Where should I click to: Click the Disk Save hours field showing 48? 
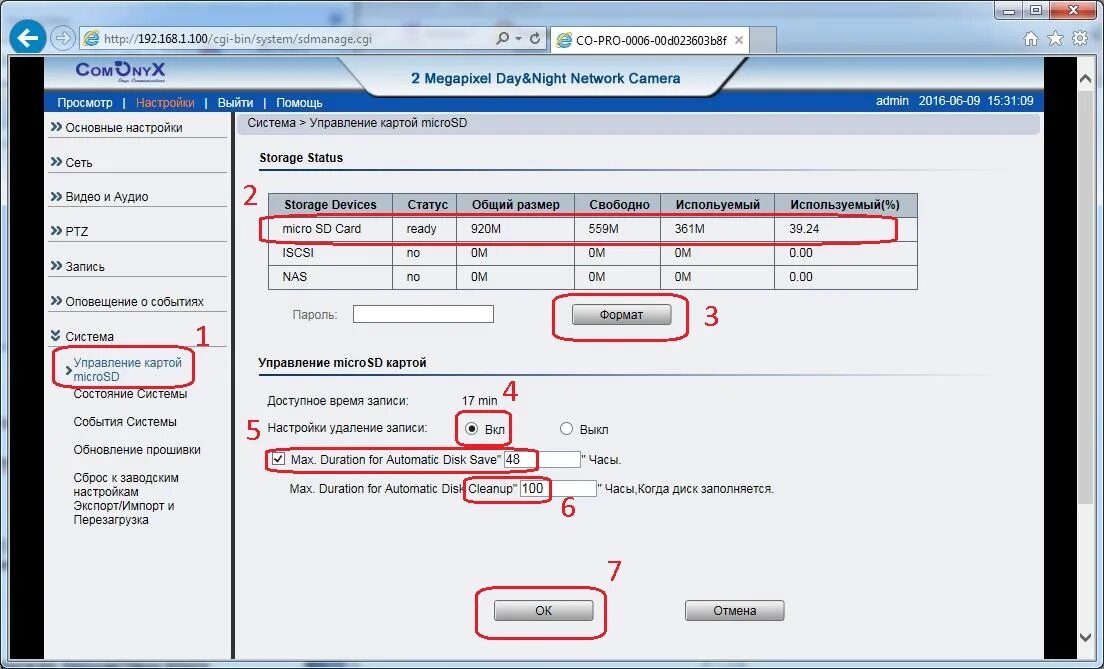click(542, 459)
